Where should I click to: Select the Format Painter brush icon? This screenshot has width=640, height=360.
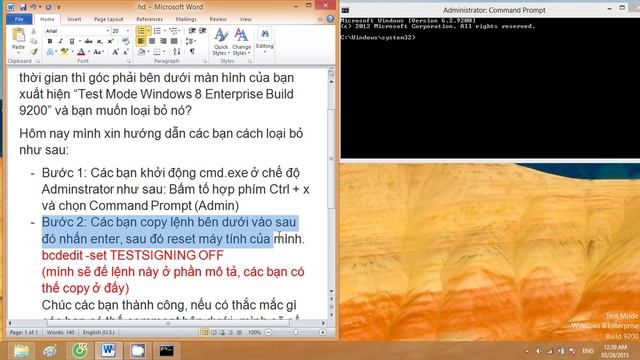click(34, 51)
